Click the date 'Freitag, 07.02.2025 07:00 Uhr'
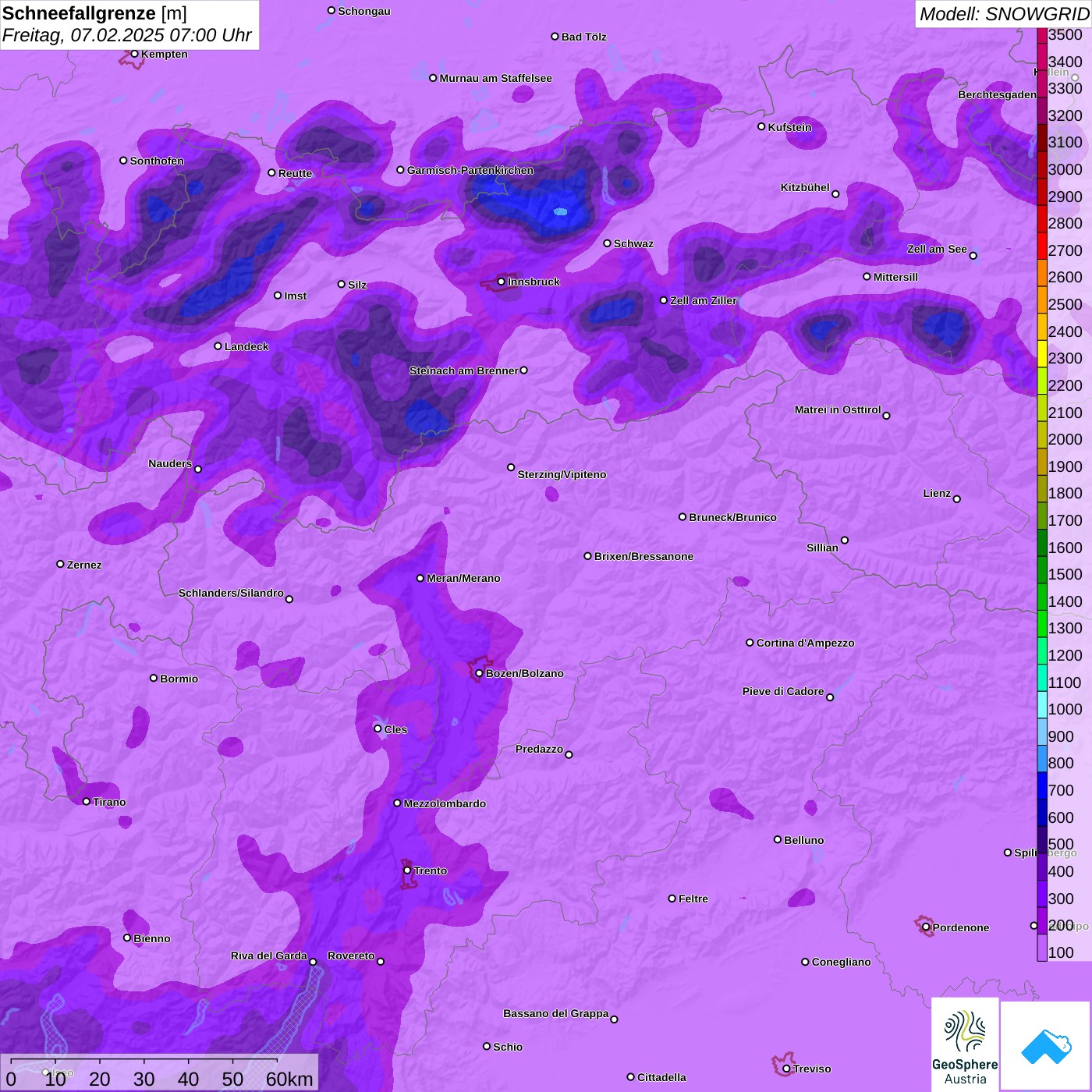1092x1092 pixels. (x=127, y=35)
